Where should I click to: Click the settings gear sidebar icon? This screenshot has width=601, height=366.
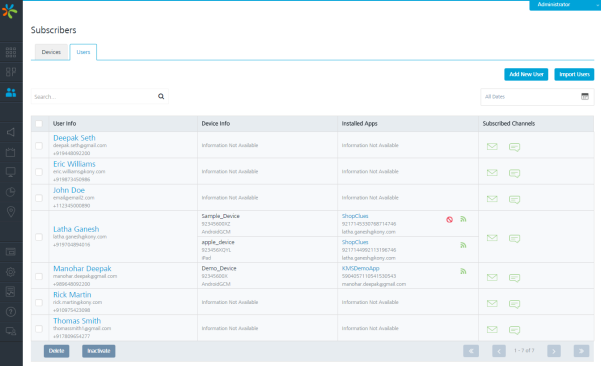pos(11,272)
